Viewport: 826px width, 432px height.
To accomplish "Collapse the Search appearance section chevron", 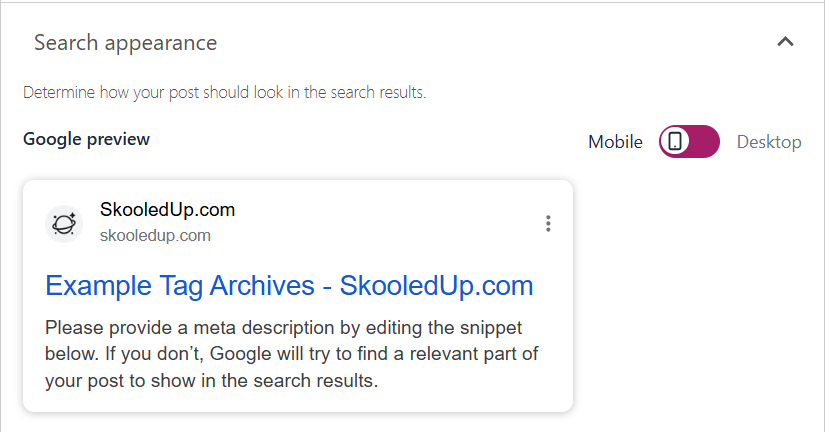I will pyautogui.click(x=785, y=42).
